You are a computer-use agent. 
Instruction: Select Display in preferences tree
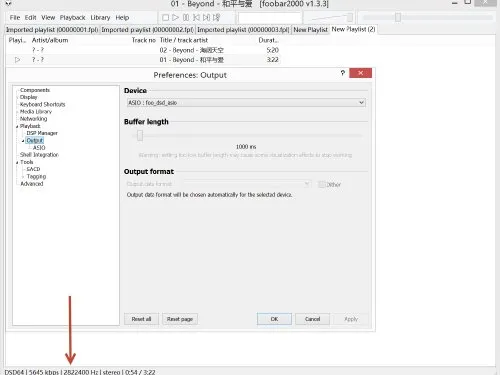(x=29, y=97)
